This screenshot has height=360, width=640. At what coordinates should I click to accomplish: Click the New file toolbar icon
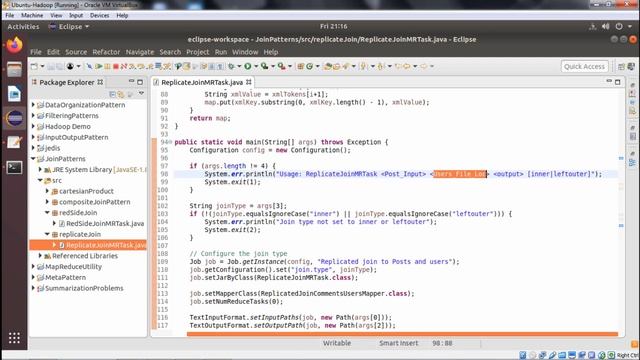(33, 66)
